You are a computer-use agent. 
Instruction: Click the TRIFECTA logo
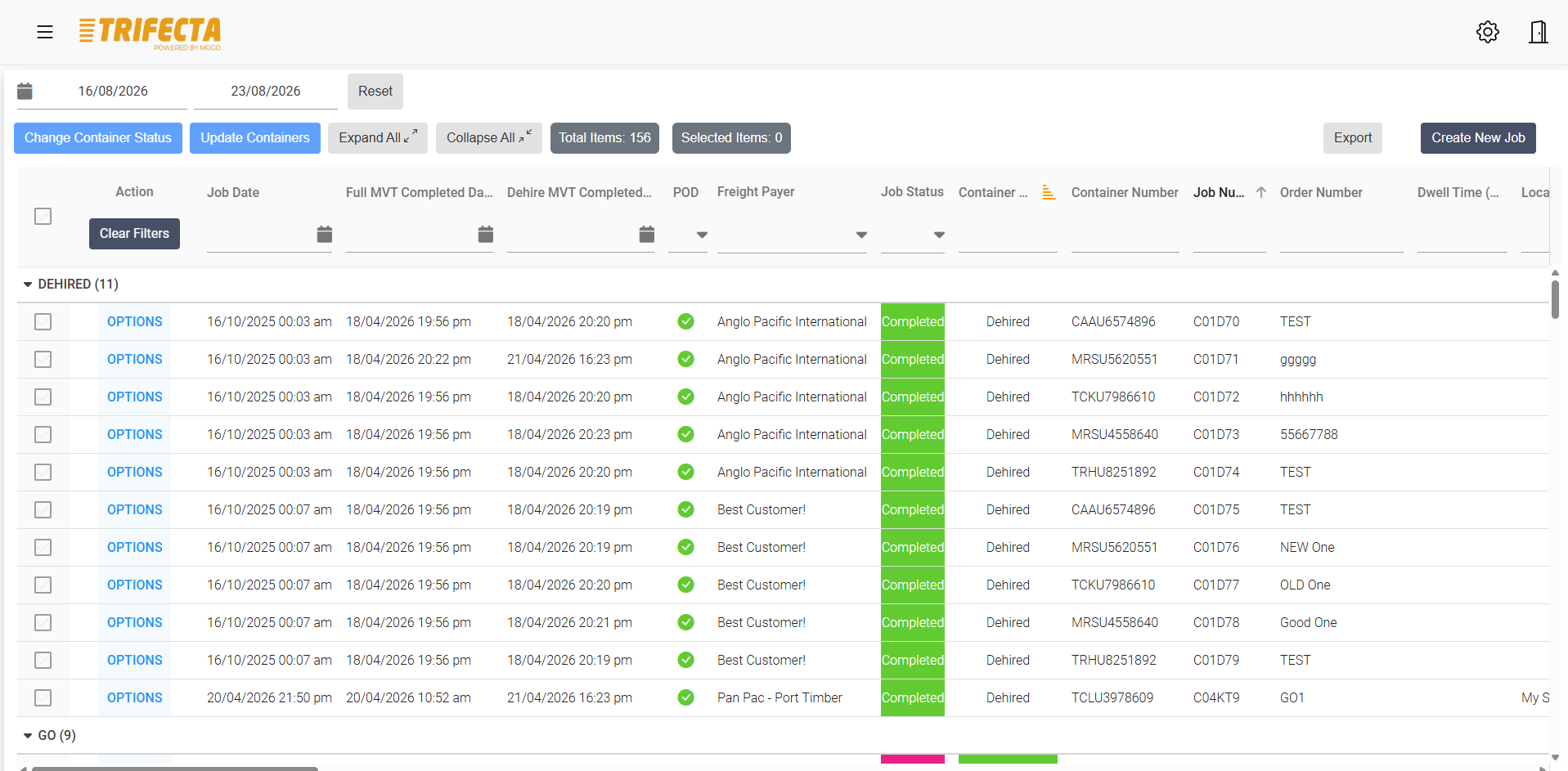(x=150, y=33)
